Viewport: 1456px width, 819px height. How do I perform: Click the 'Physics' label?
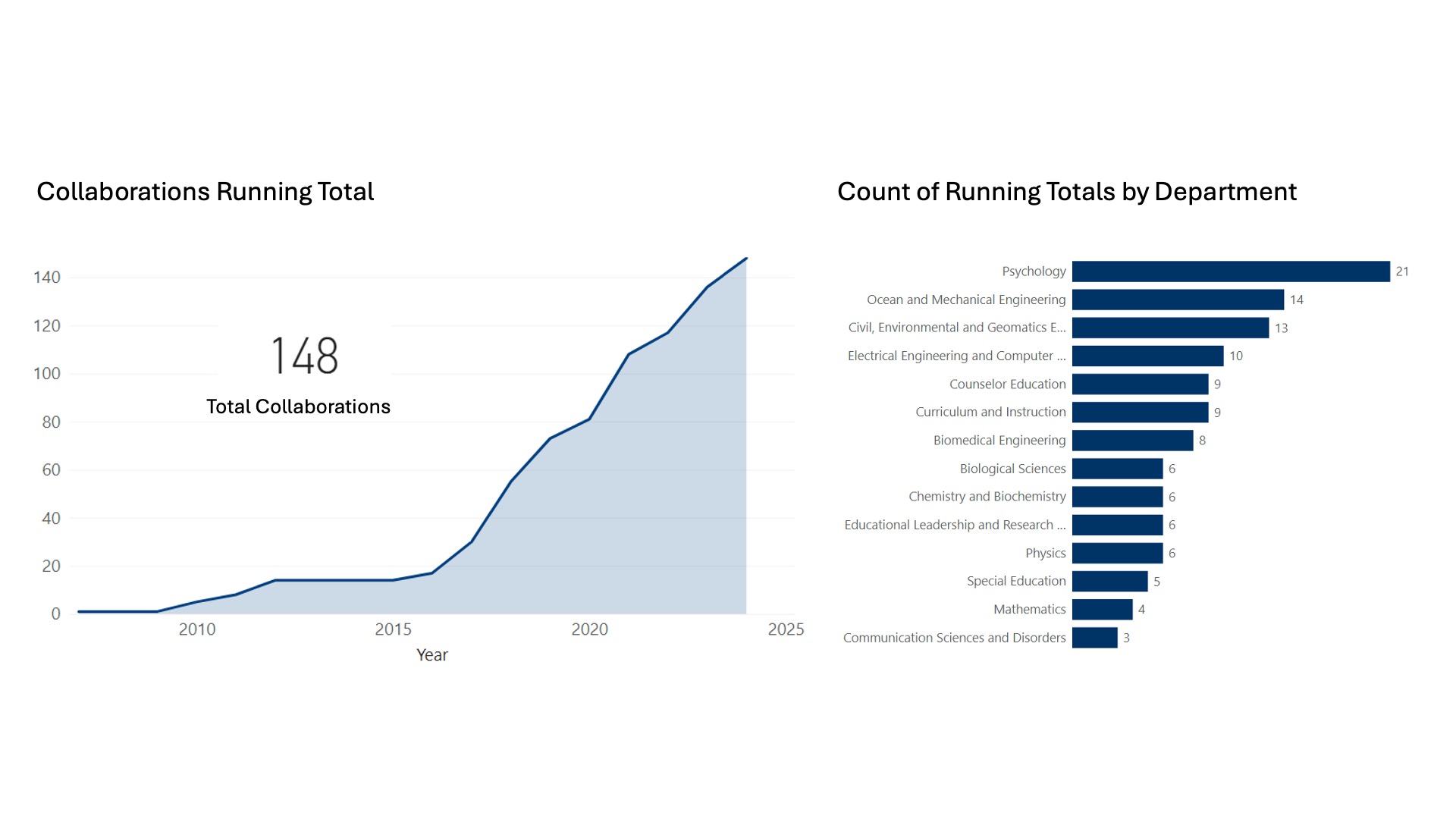1045,553
